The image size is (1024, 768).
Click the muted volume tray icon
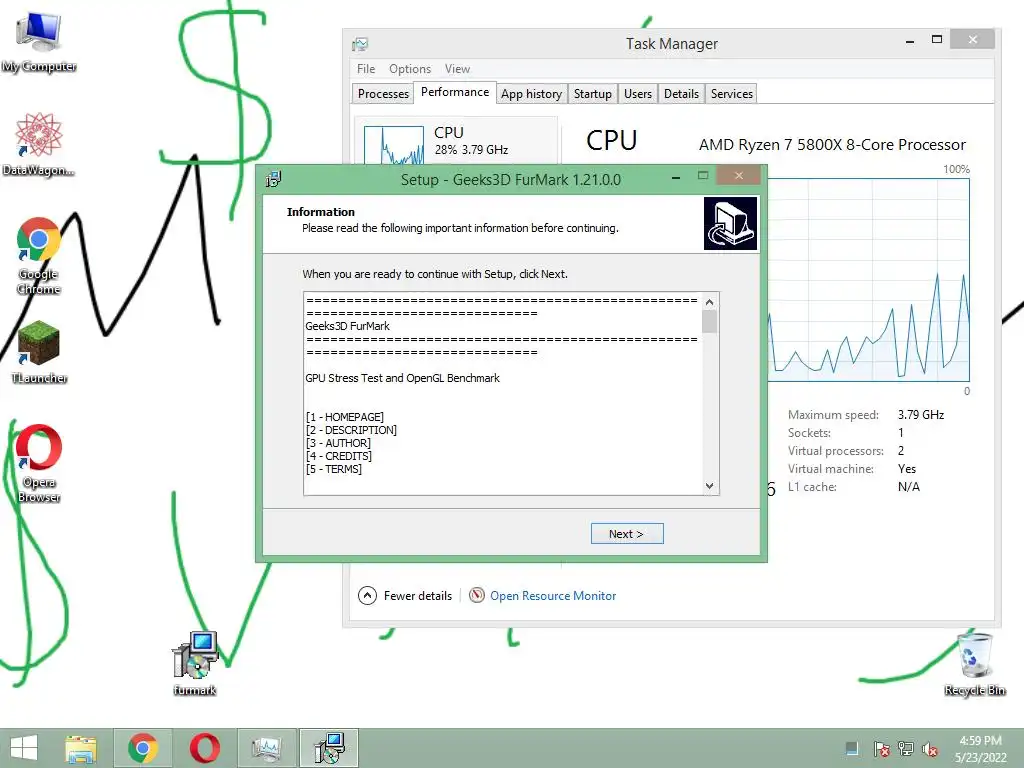pyautogui.click(x=930, y=748)
